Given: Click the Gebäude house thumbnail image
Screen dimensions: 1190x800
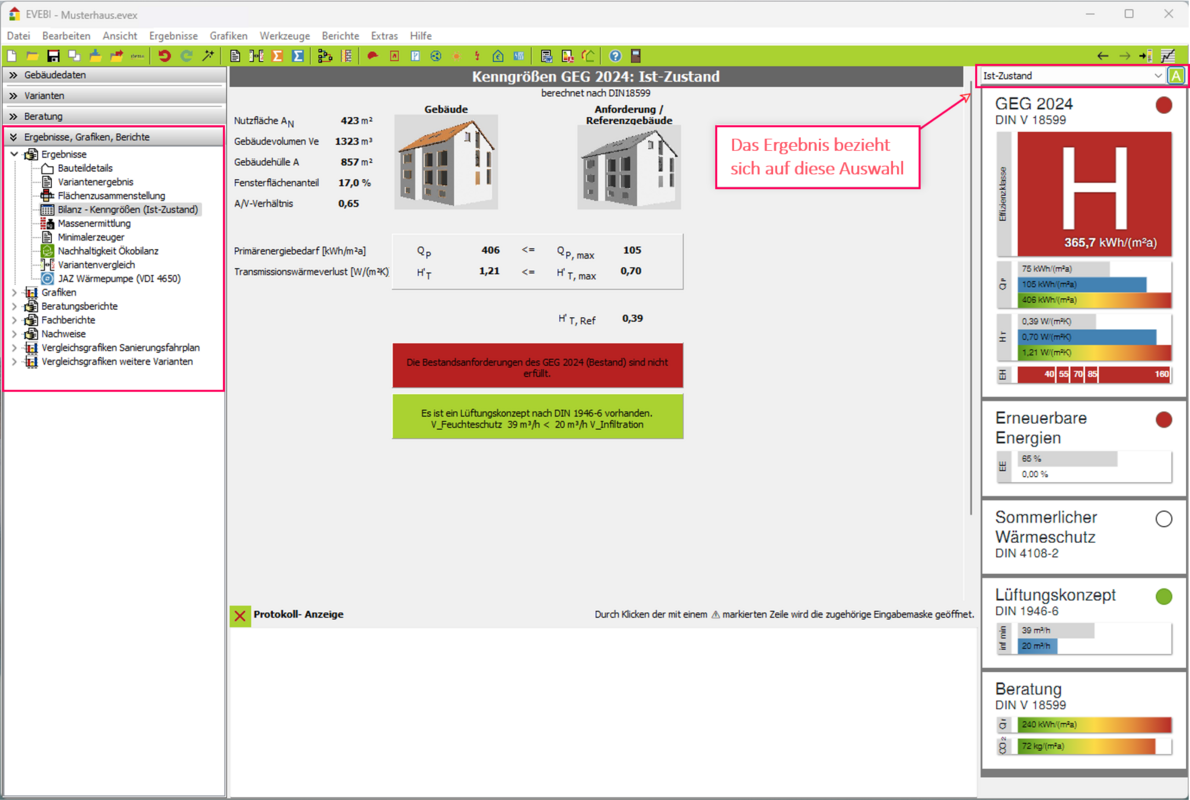Looking at the screenshot, I should click(x=446, y=162).
